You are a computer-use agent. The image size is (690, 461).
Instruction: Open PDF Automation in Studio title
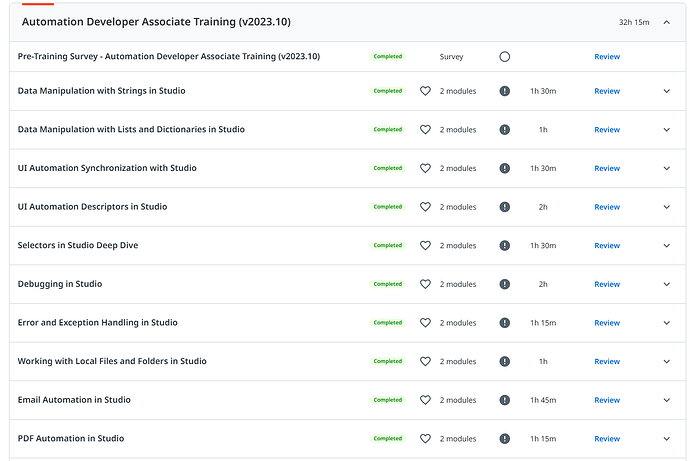tap(71, 439)
